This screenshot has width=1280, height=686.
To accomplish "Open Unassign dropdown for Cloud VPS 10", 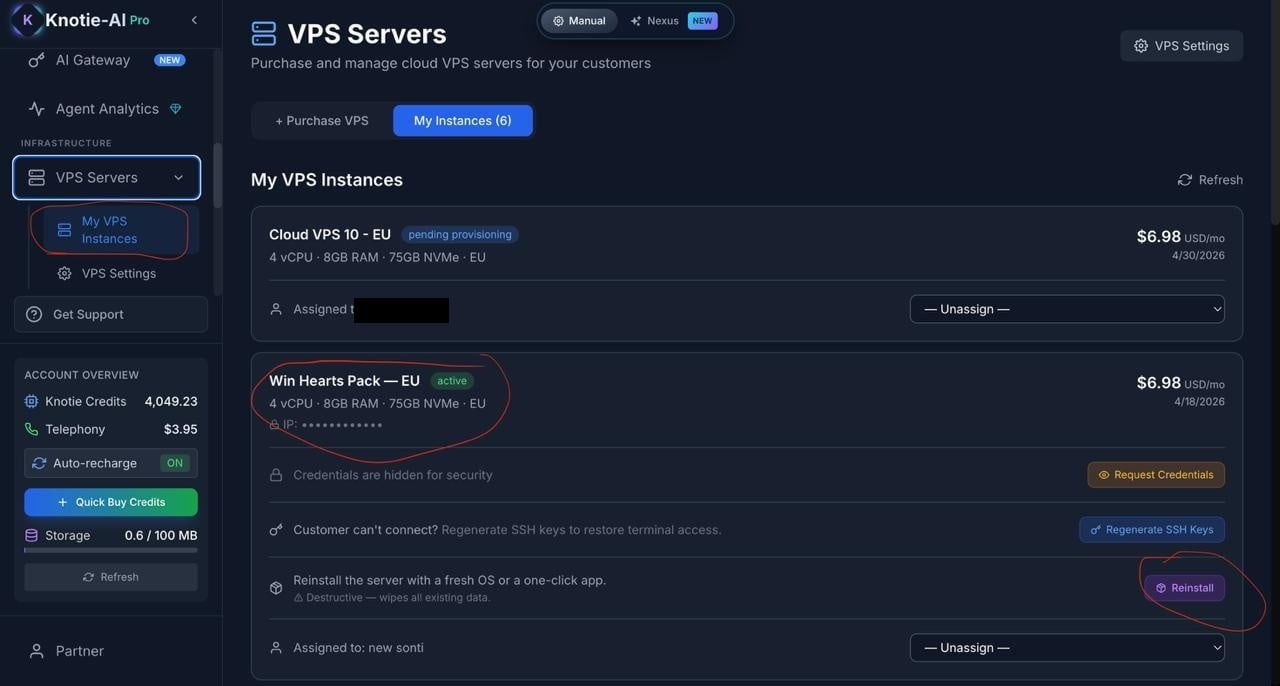I will click(x=1067, y=309).
